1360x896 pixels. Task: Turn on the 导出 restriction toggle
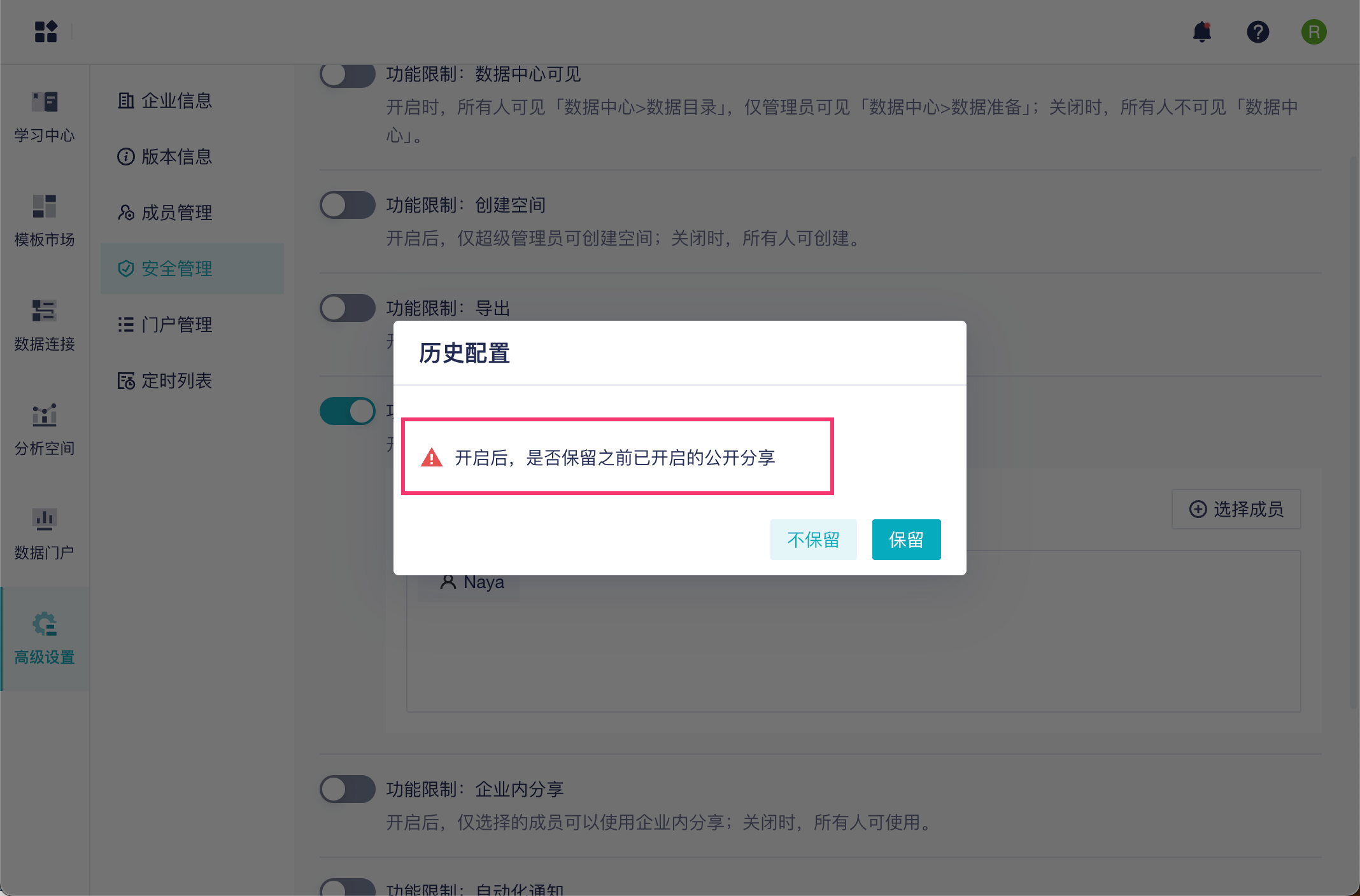(x=348, y=308)
